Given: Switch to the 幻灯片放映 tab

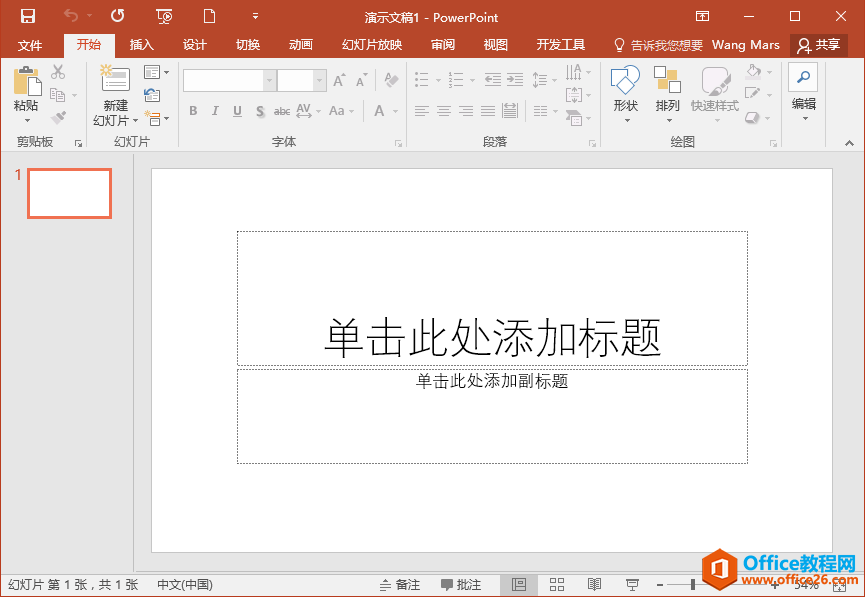Looking at the screenshot, I should [372, 45].
